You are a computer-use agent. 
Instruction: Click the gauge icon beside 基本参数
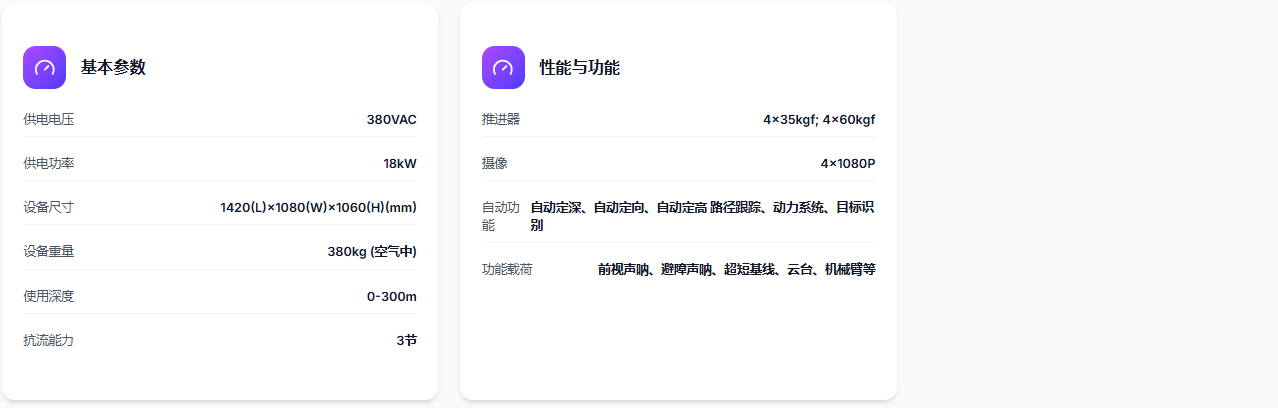click(44, 68)
